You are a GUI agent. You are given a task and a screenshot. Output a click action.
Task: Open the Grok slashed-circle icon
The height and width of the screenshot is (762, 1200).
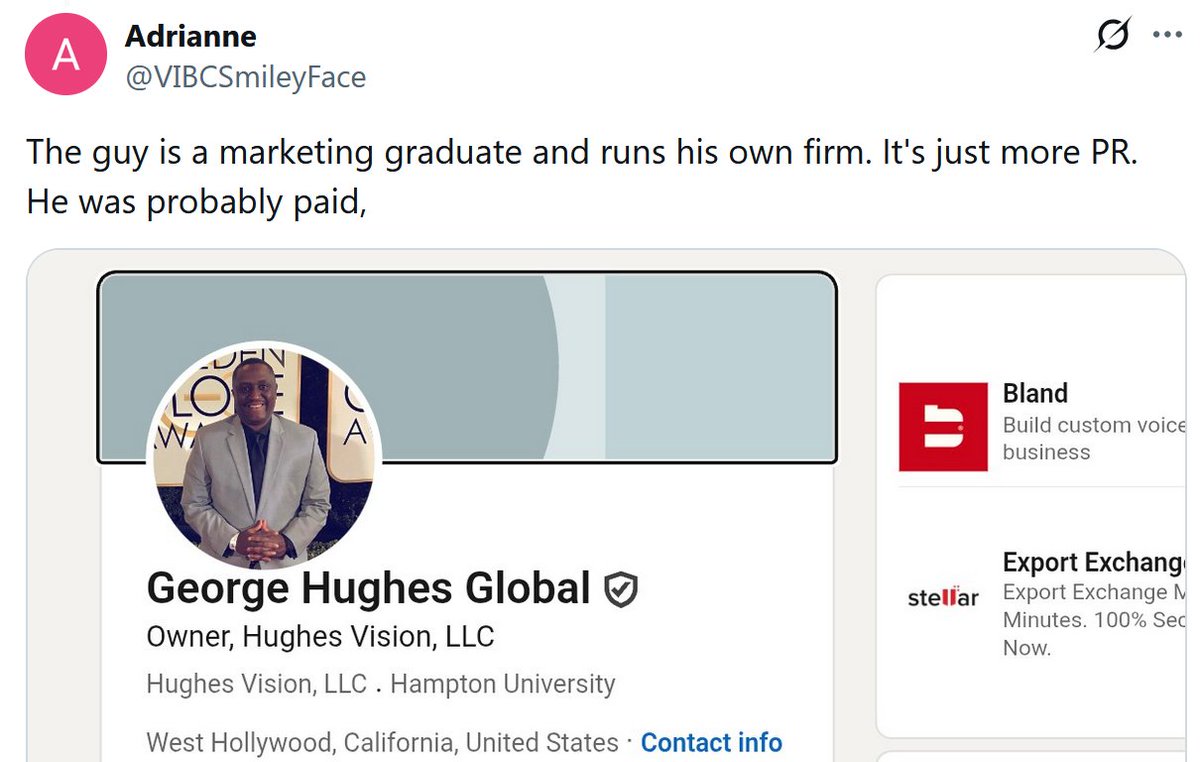coord(1114,35)
